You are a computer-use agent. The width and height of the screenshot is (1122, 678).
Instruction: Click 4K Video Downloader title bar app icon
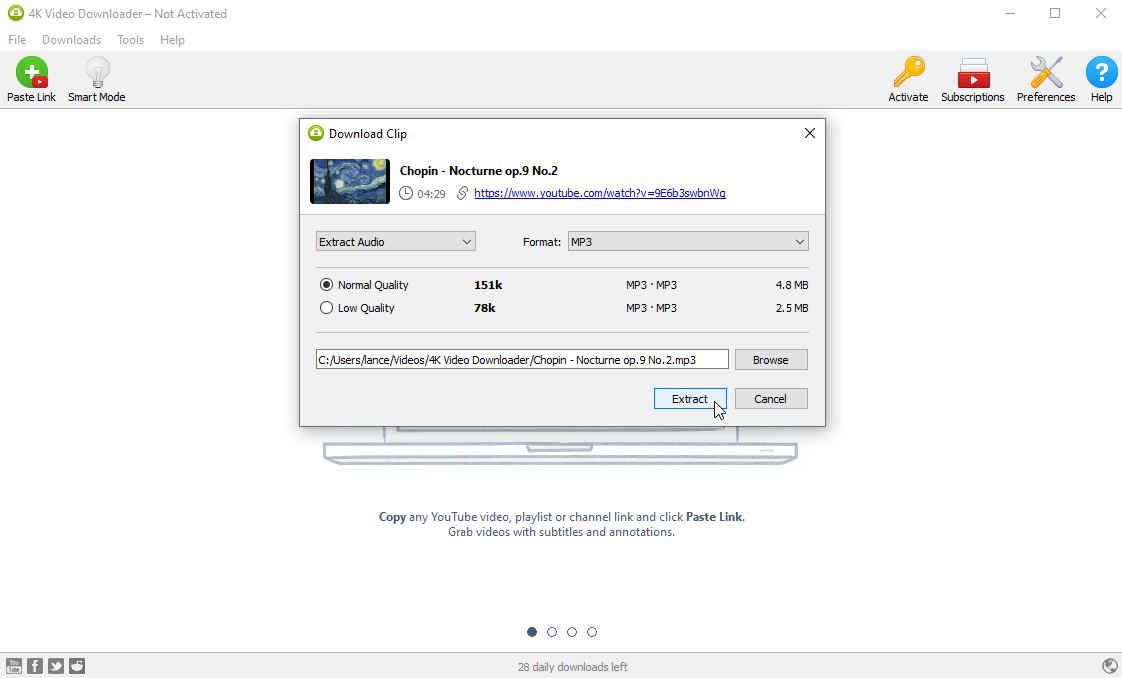pos(16,13)
